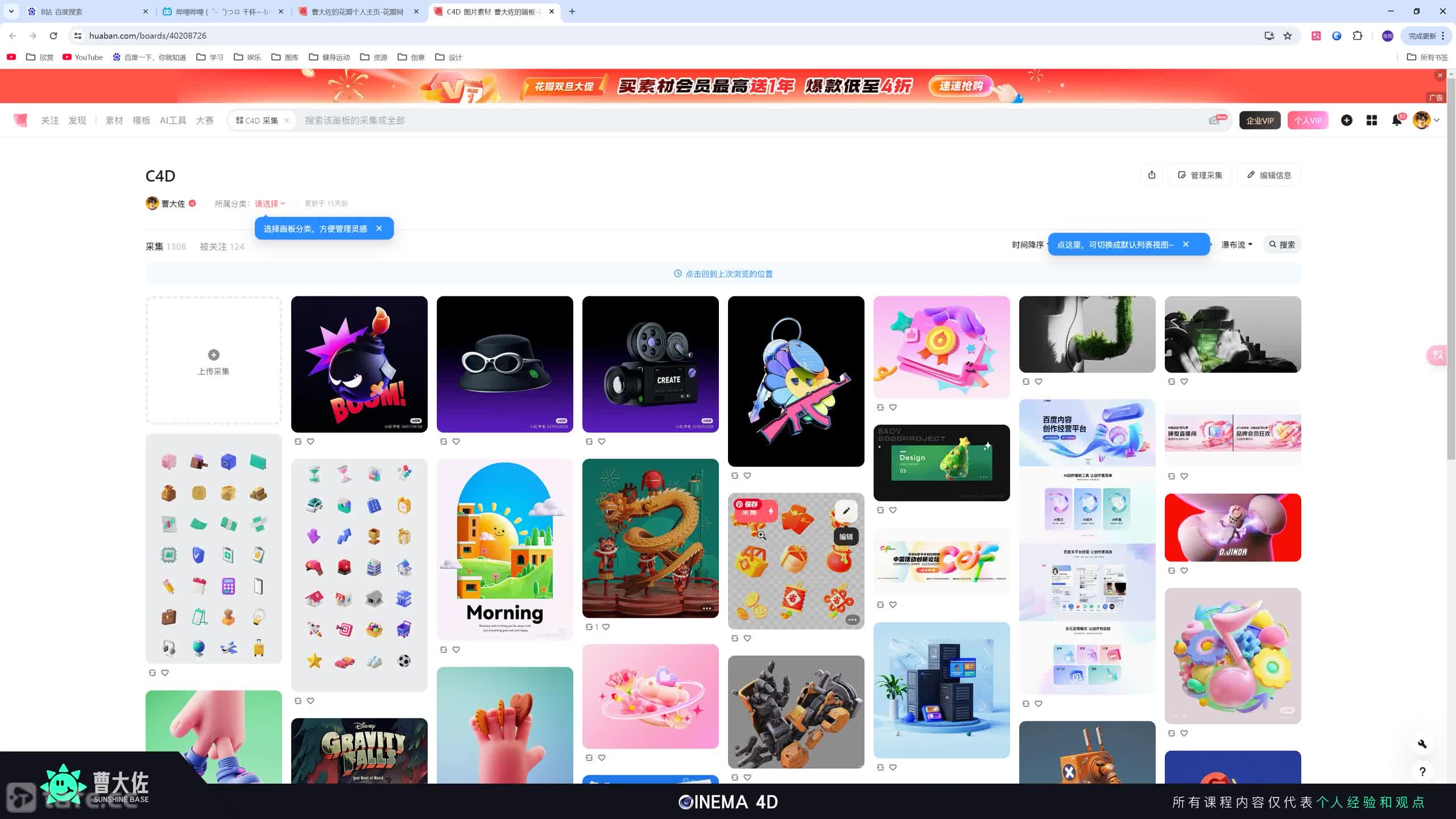Screen dimensions: 1456x819
Task: Close the 选择画板分类 tooltip
Action: [x=379, y=229]
